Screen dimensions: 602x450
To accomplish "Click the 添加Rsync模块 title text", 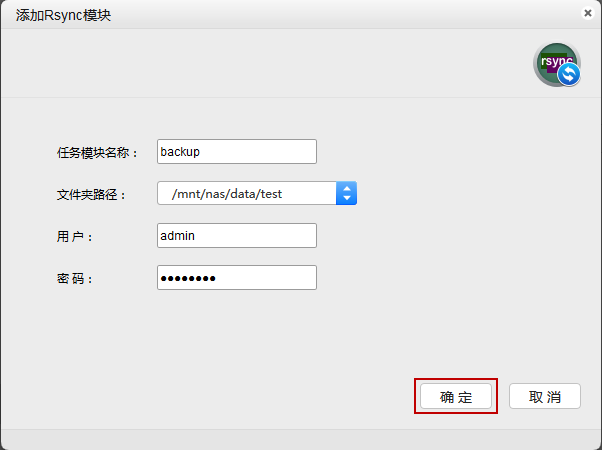I will [64, 14].
